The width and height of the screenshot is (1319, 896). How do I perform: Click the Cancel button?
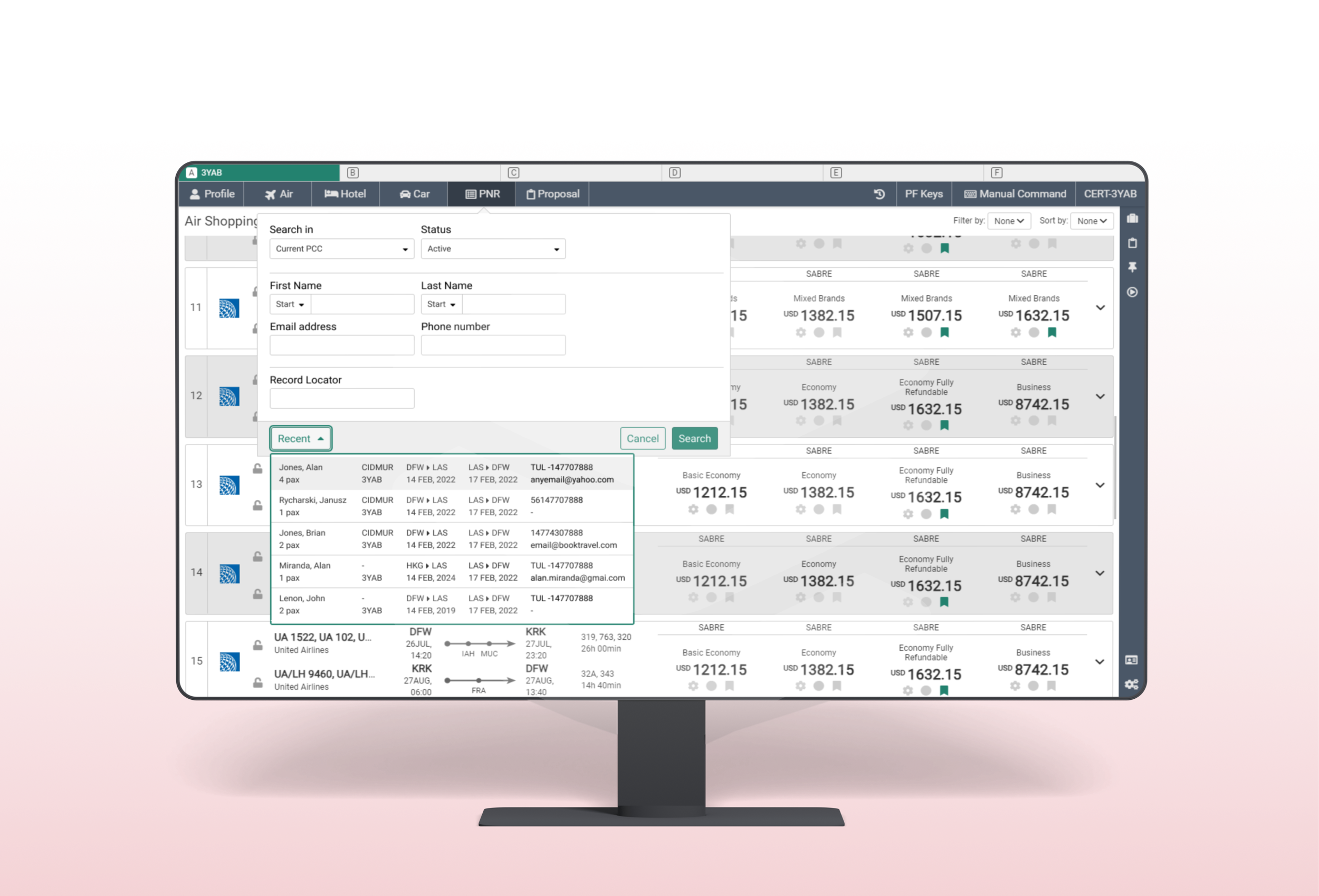pos(642,439)
